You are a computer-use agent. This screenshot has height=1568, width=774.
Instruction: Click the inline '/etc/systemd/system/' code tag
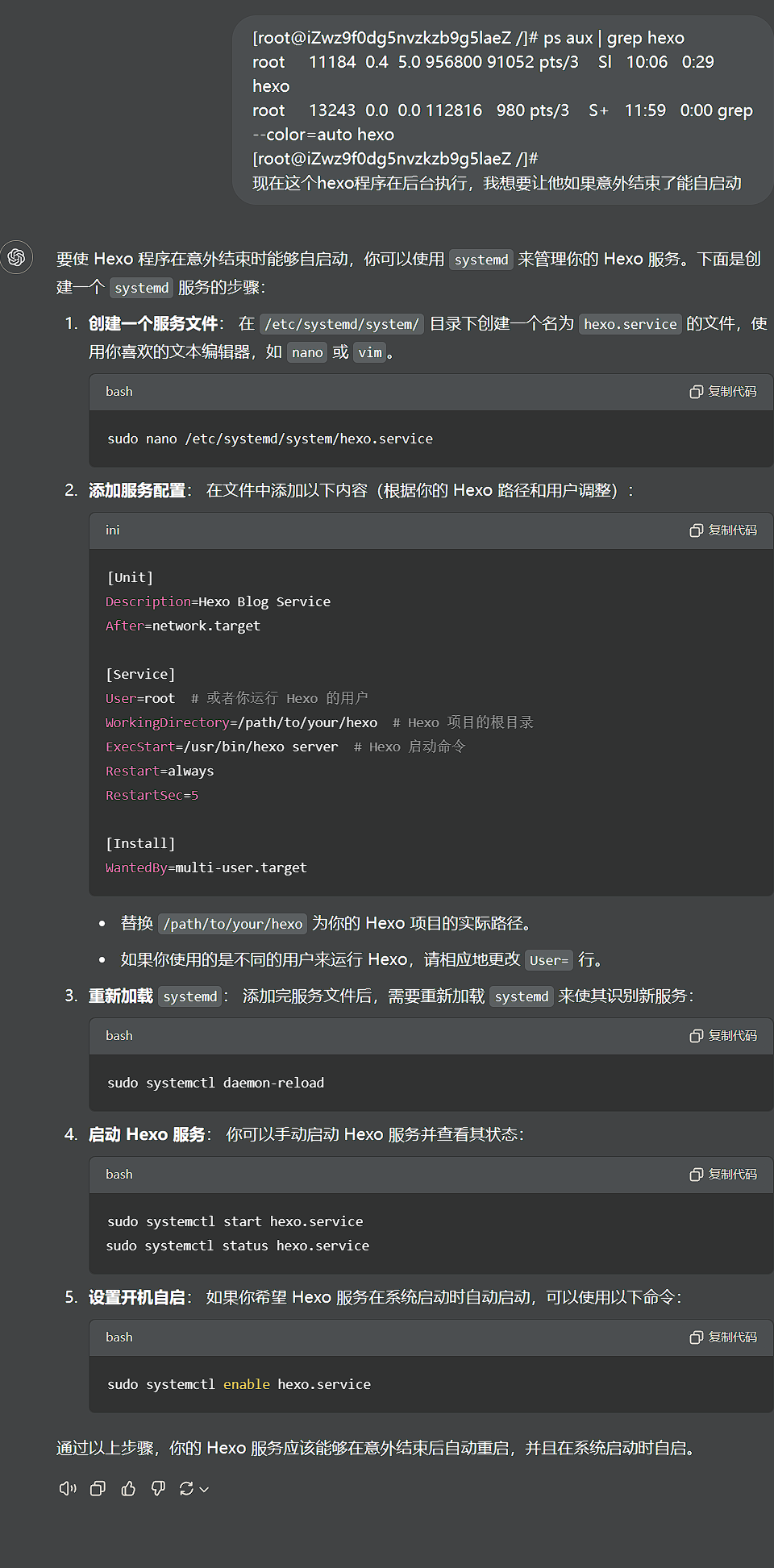pos(342,324)
